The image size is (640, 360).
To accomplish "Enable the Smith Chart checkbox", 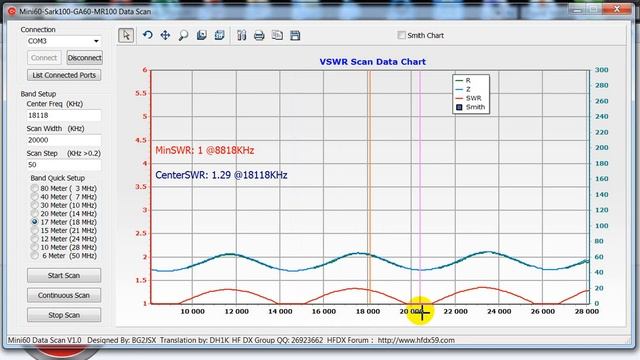I will click(402, 36).
